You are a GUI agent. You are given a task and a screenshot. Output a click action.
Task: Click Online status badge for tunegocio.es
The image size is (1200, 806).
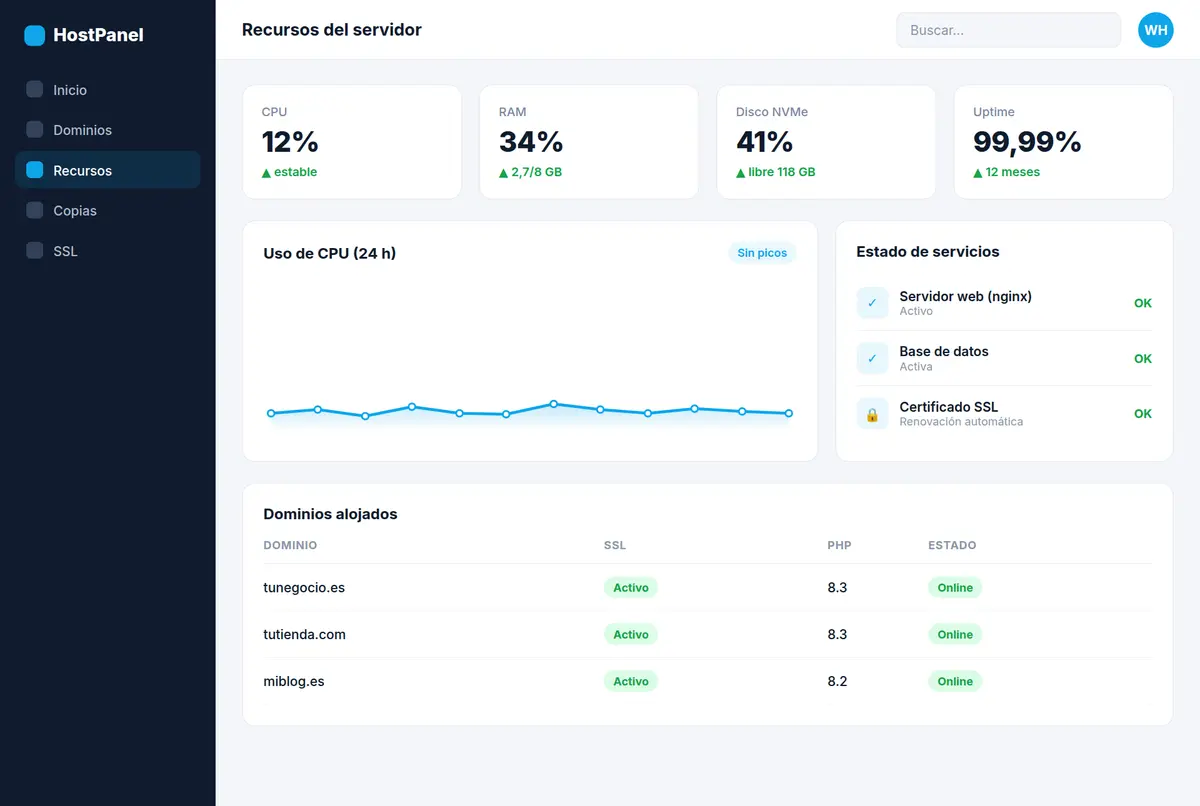click(955, 588)
